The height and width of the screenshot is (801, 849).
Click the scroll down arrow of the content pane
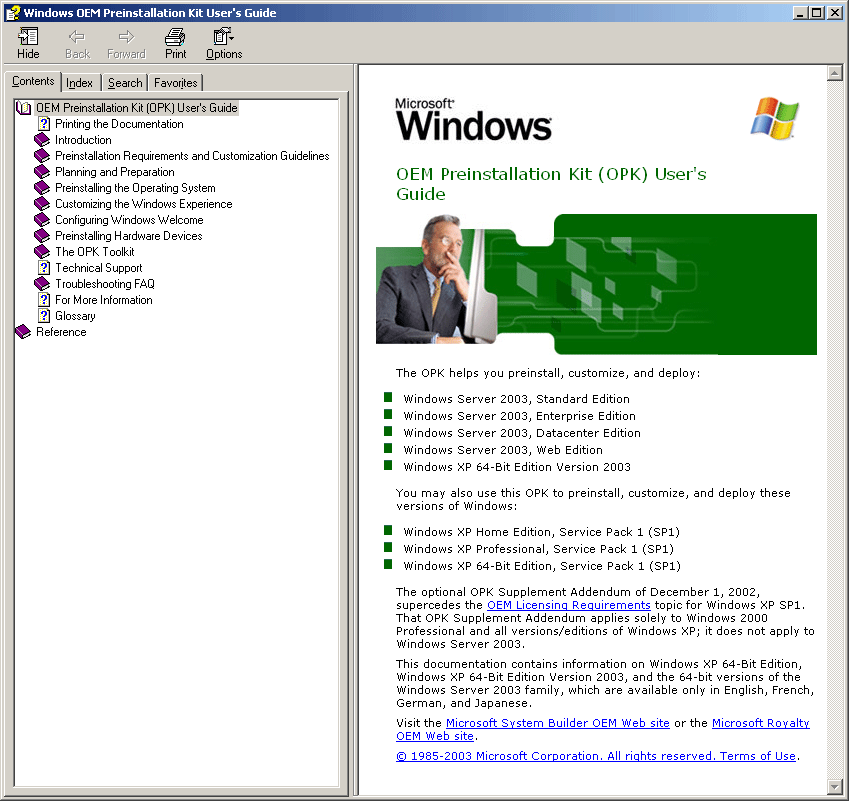click(834, 786)
